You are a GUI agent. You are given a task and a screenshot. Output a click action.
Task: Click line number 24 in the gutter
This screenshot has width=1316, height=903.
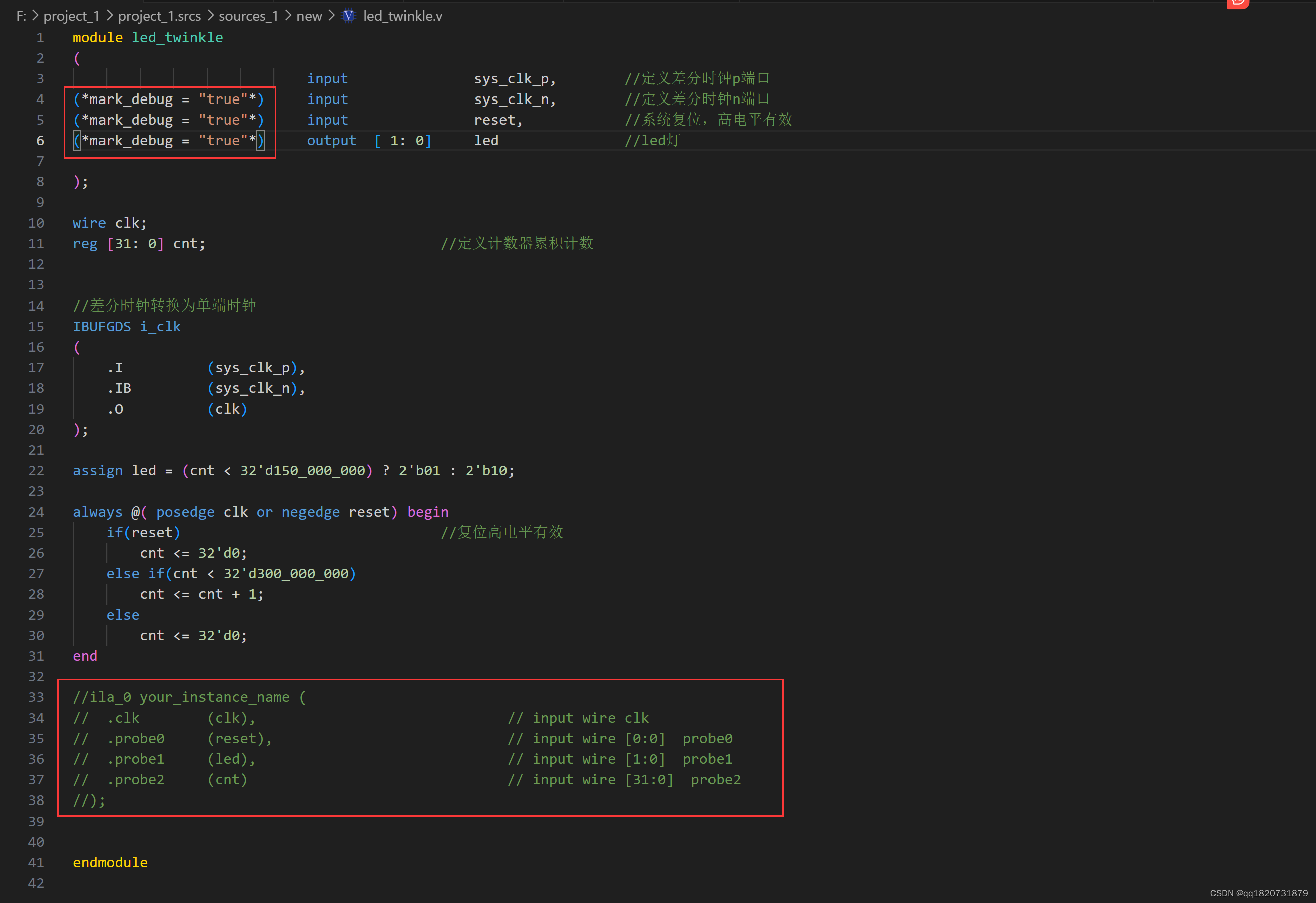[x=36, y=513]
